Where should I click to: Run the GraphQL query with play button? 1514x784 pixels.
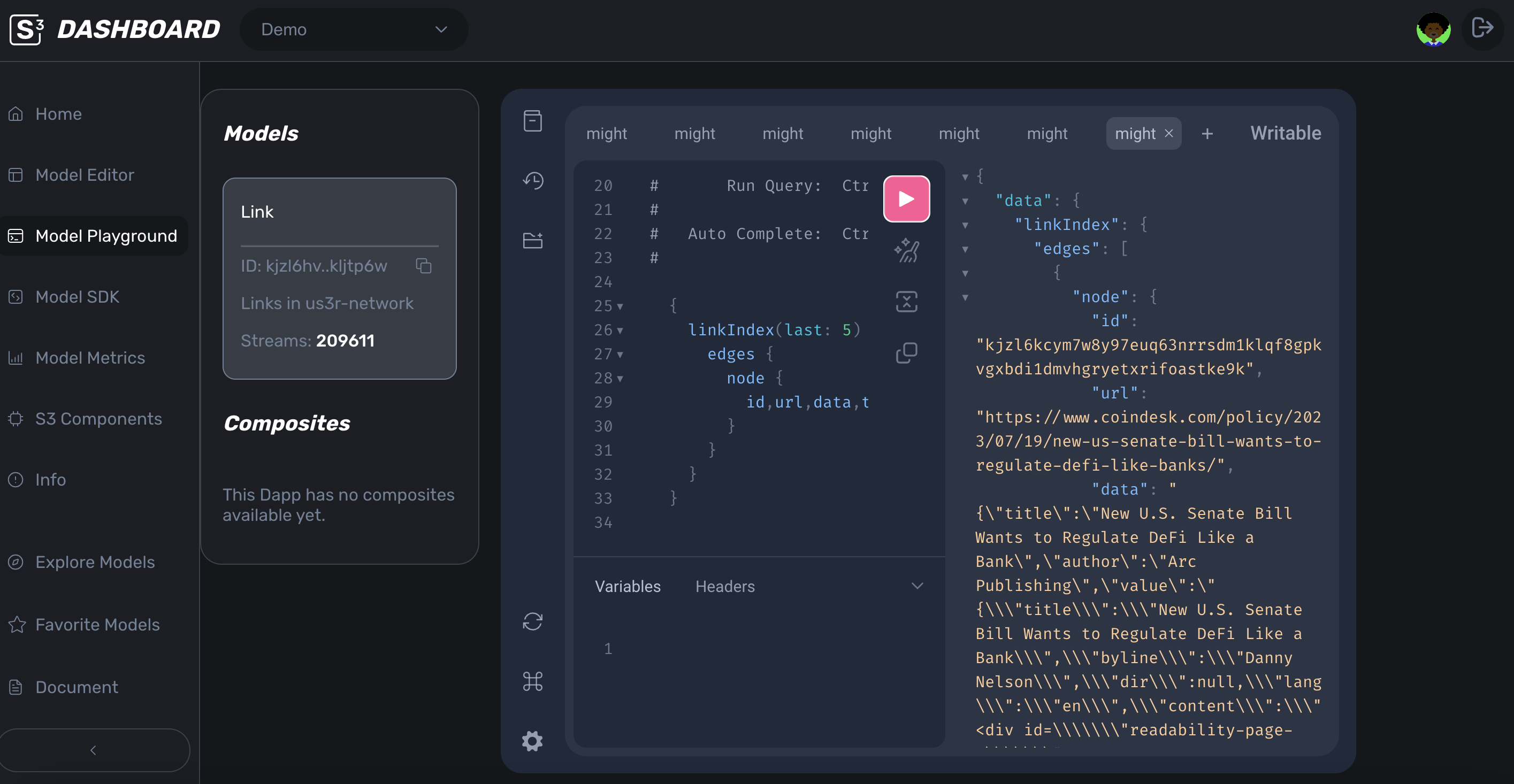(906, 198)
